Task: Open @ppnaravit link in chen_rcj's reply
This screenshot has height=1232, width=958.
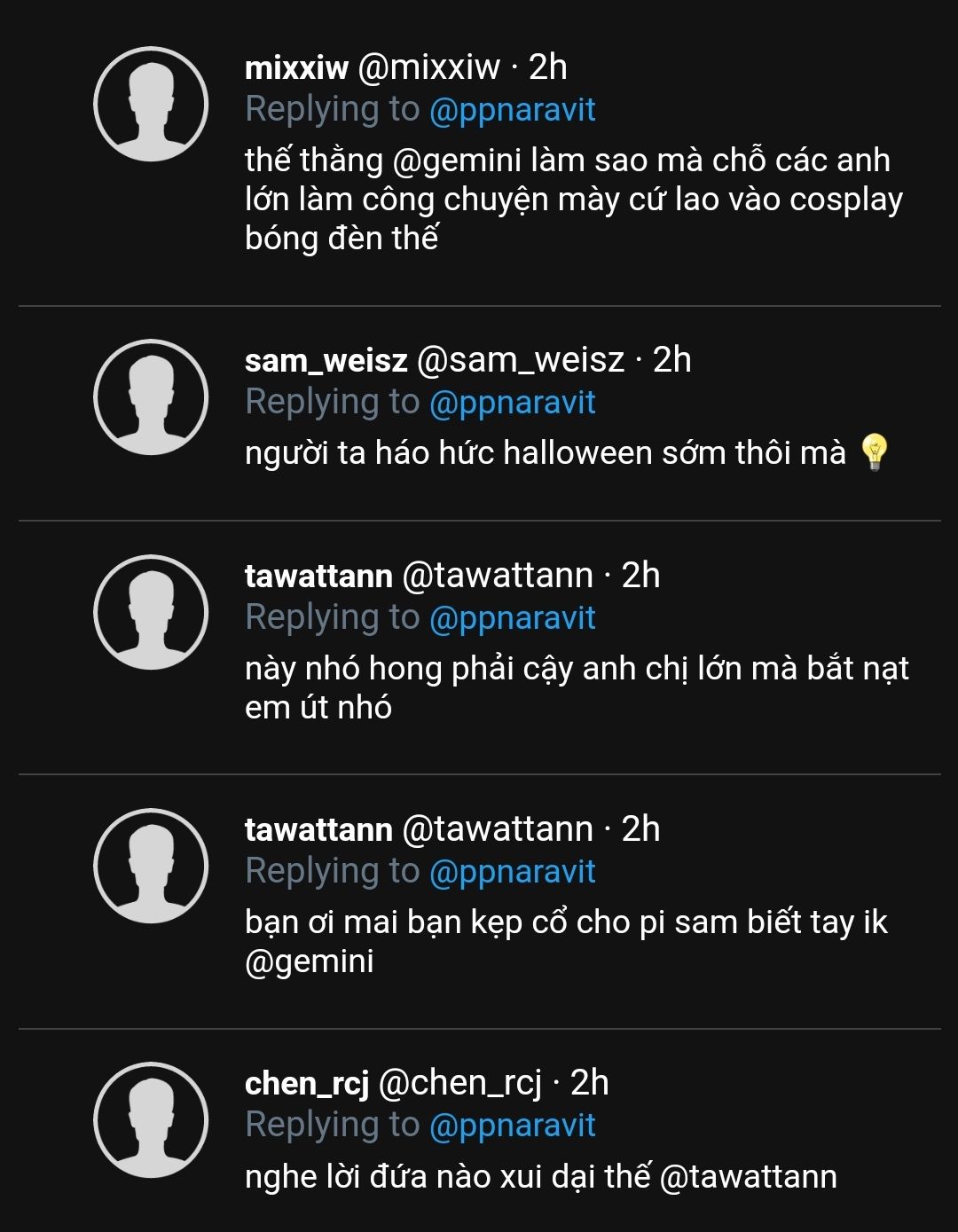Action: [512, 1126]
